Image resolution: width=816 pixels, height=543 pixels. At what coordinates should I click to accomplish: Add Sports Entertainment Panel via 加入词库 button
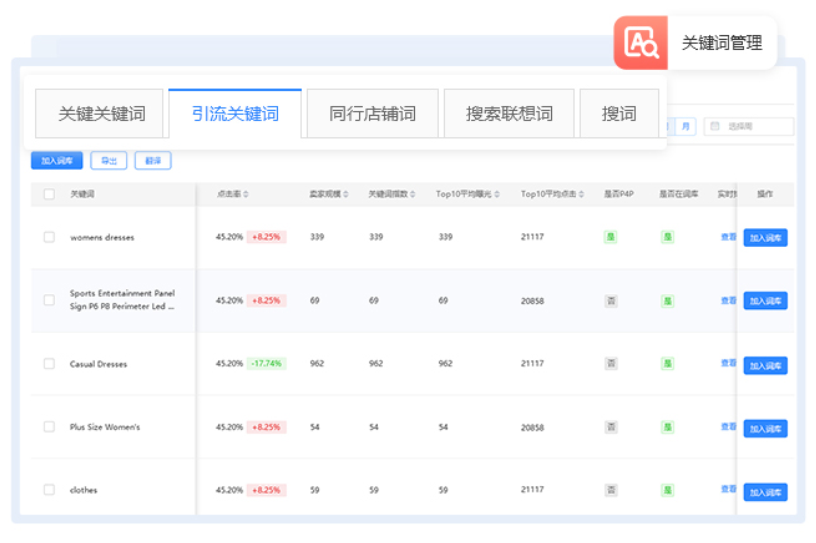[765, 301]
